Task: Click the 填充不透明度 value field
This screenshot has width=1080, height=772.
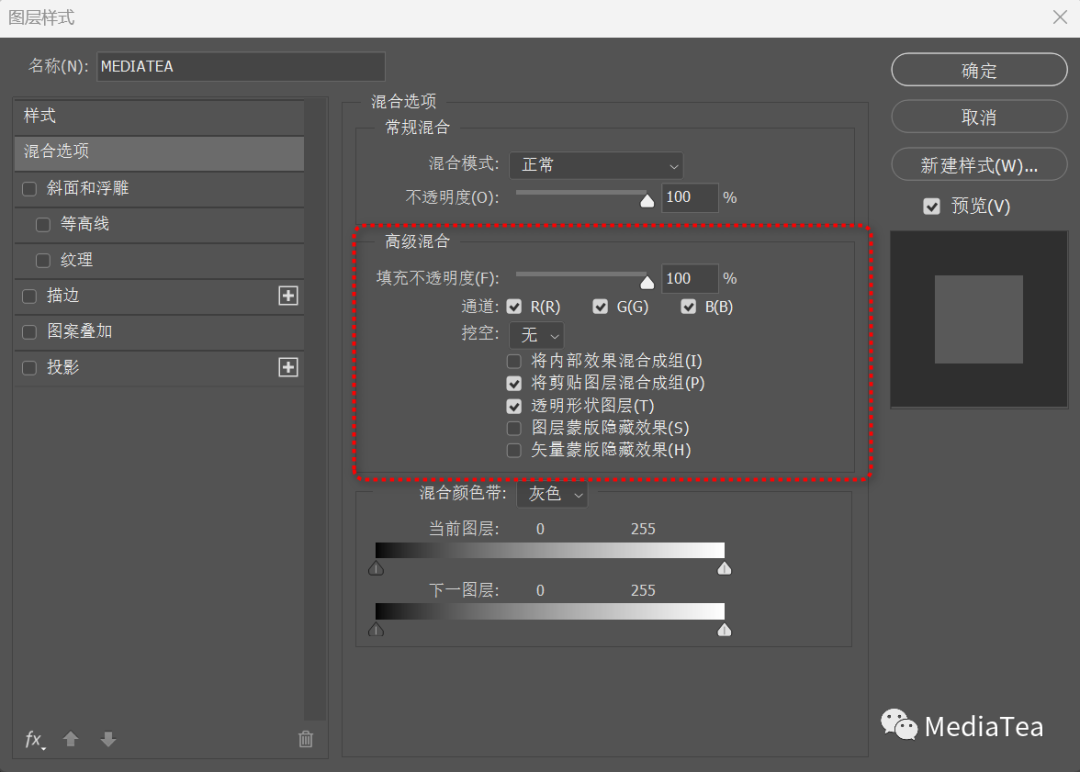Action: tap(689, 279)
